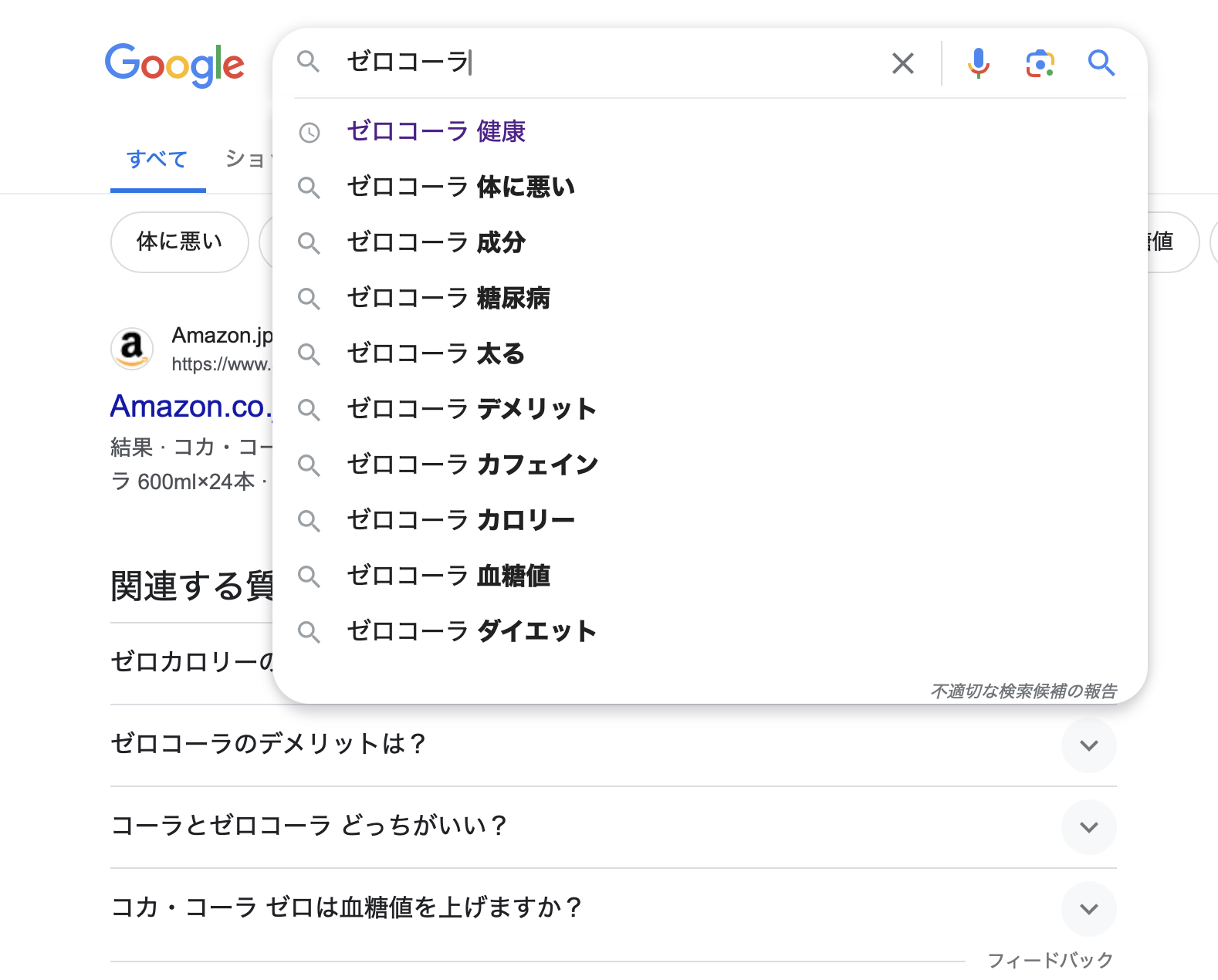This screenshot has width=1218, height=980.
Task: Open question コカ・コーラ ゼロは血糖値を上げますか？ text
Action: (x=347, y=907)
